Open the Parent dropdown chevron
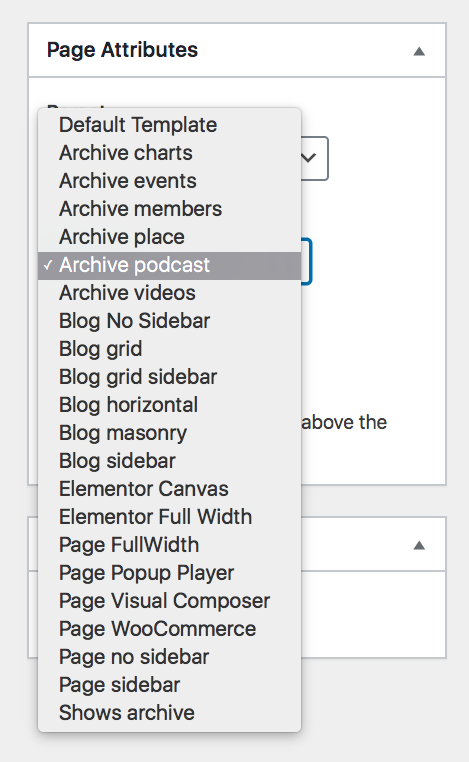The width and height of the screenshot is (469, 762). click(309, 157)
